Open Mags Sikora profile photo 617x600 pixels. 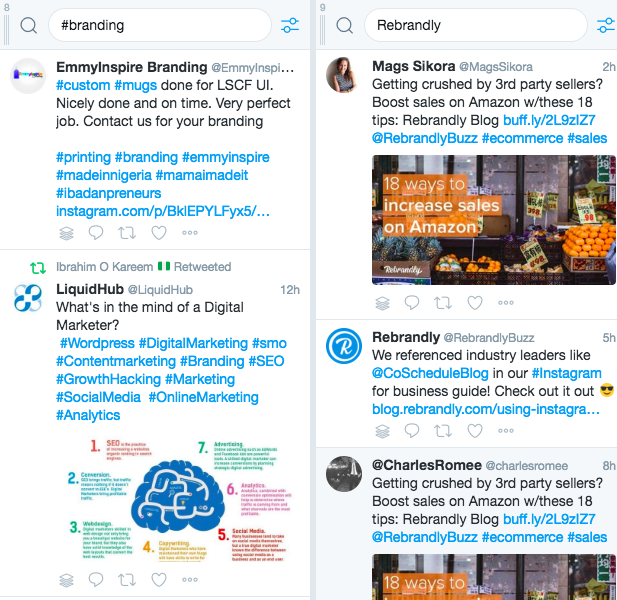[344, 75]
